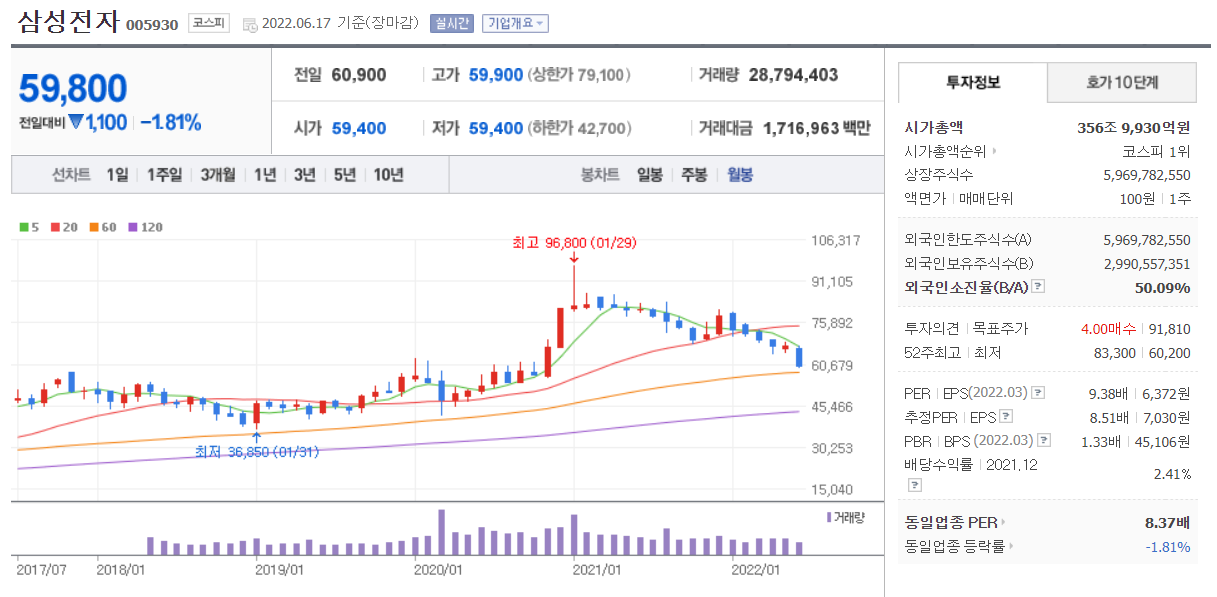Click the 거래대금 value 1,716,963 백만
This screenshot has width=1217, height=597.
point(816,128)
